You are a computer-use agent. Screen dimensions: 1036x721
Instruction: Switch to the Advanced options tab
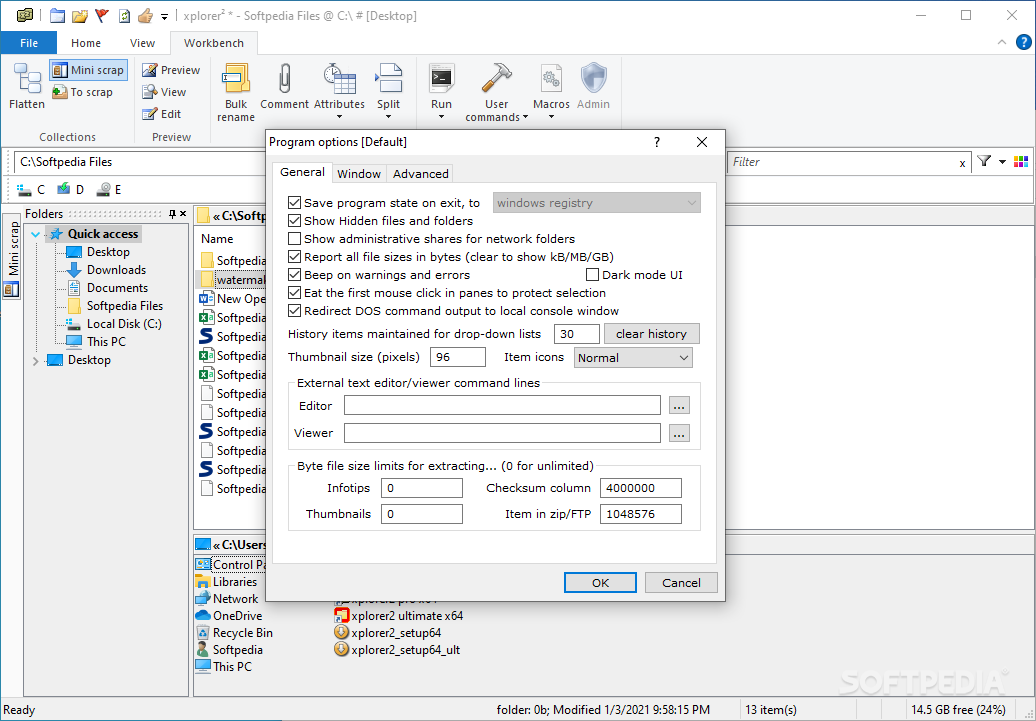pos(420,174)
